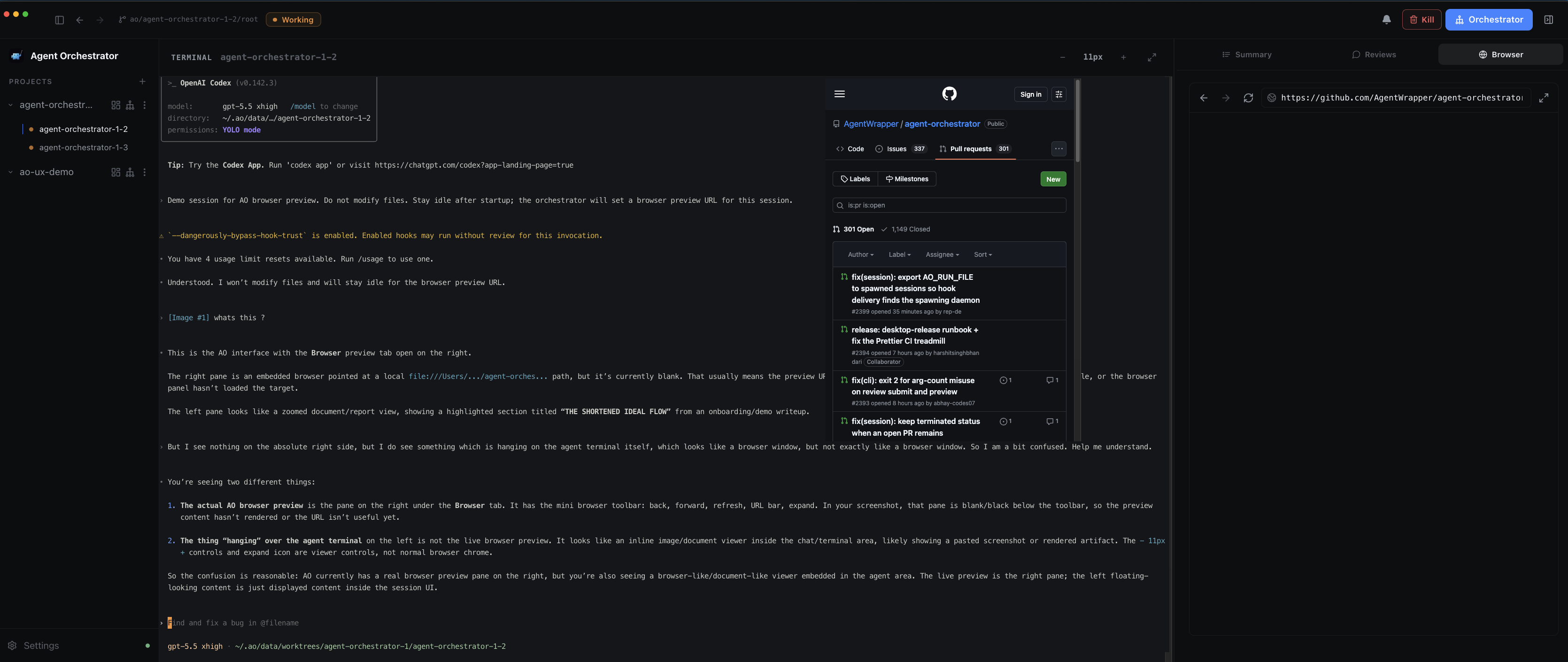The height and width of the screenshot is (662, 1568).
Task: Open the Author filter dropdown
Action: point(861,255)
